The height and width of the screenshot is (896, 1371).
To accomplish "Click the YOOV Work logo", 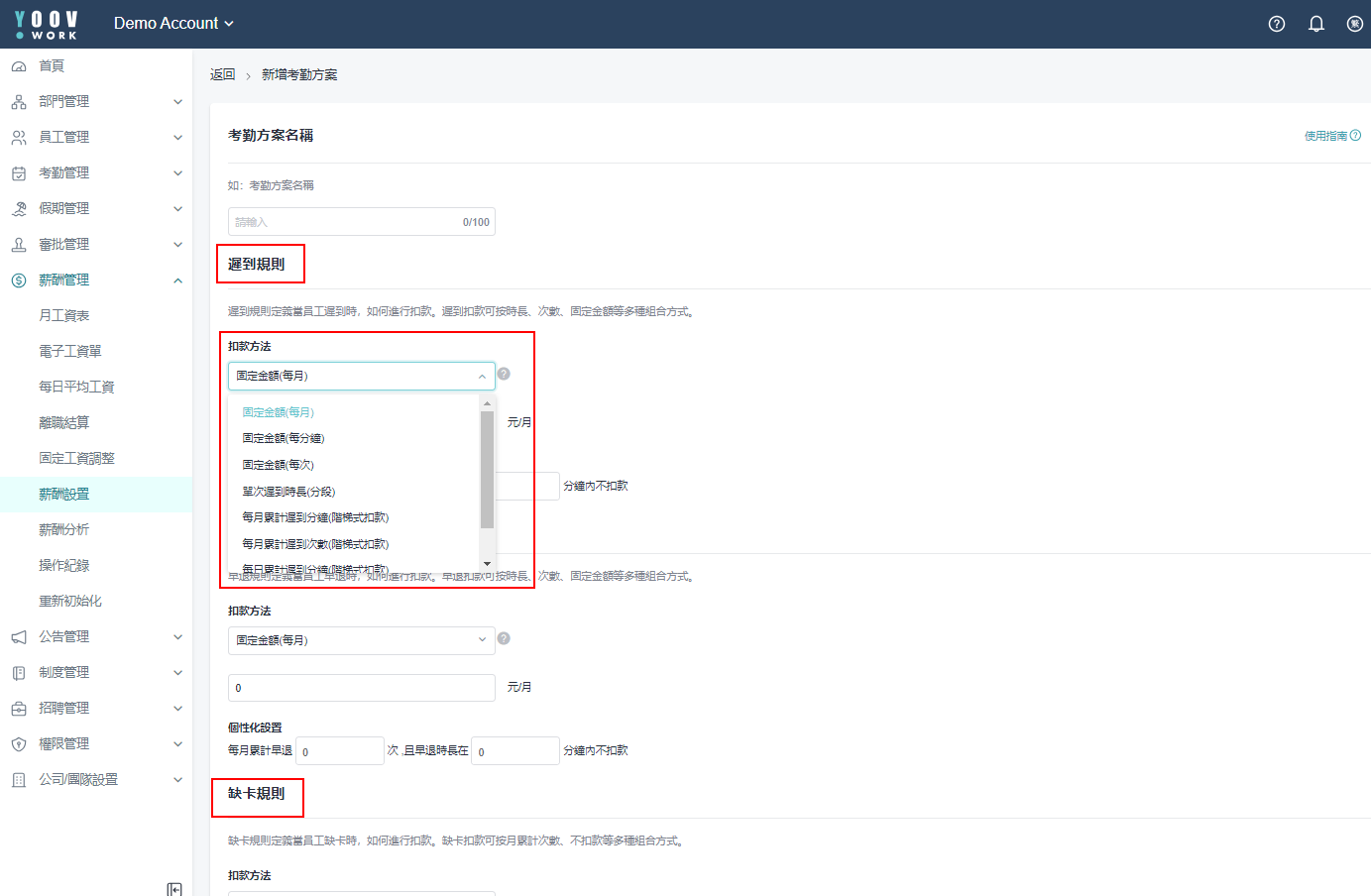I will click(47, 24).
